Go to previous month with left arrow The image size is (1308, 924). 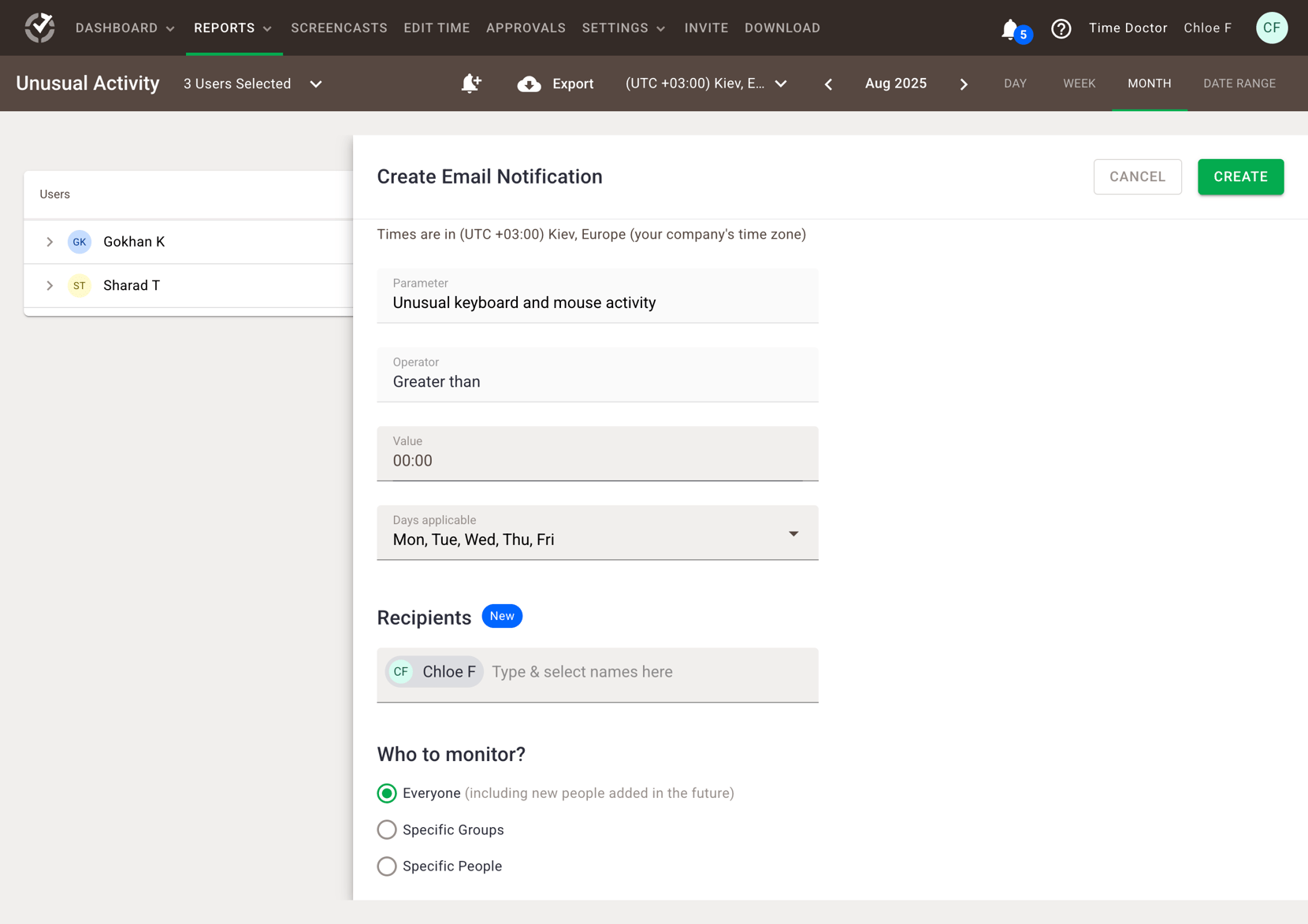[x=827, y=83]
